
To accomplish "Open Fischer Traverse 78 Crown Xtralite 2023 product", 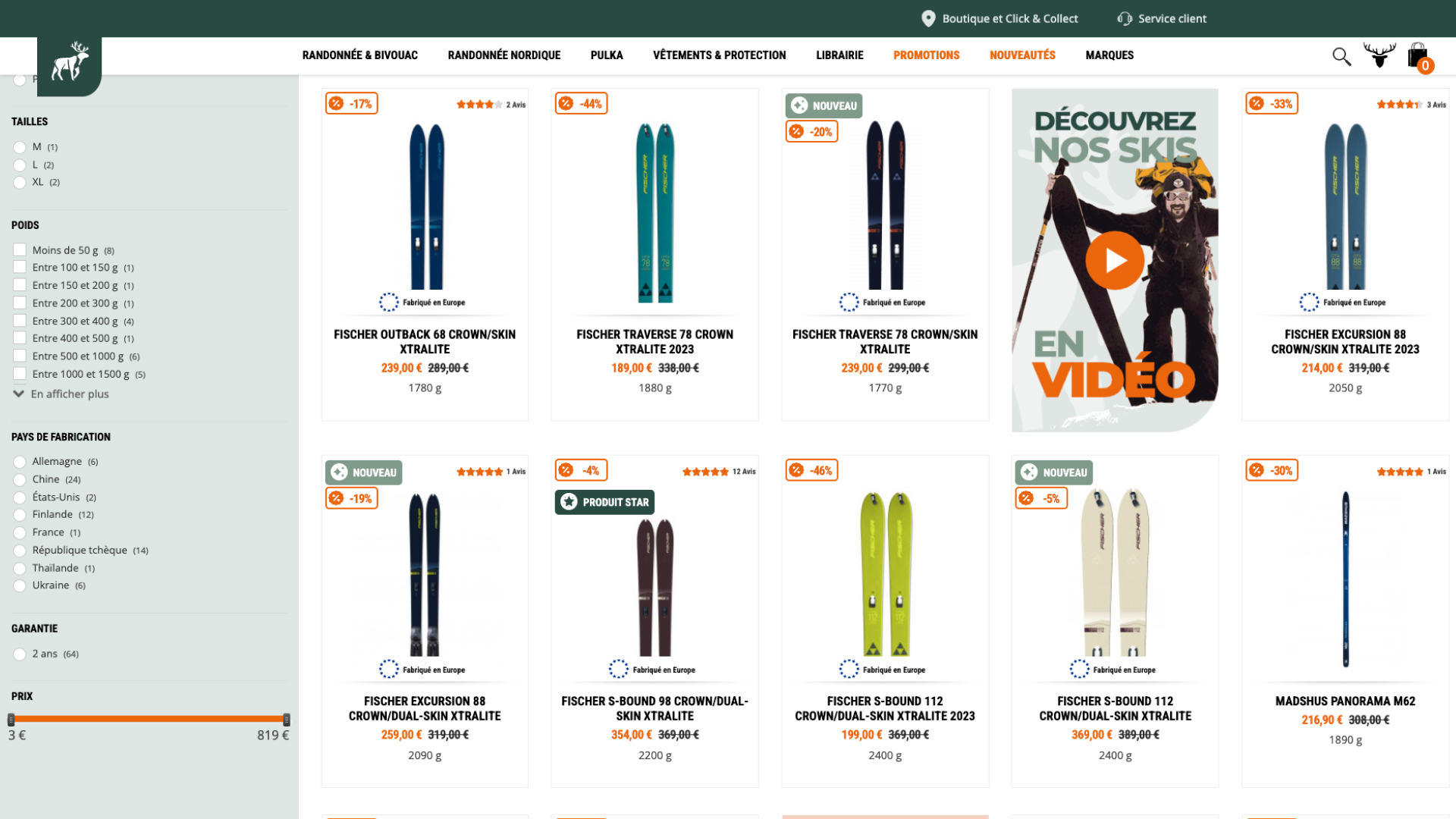I will [x=654, y=341].
